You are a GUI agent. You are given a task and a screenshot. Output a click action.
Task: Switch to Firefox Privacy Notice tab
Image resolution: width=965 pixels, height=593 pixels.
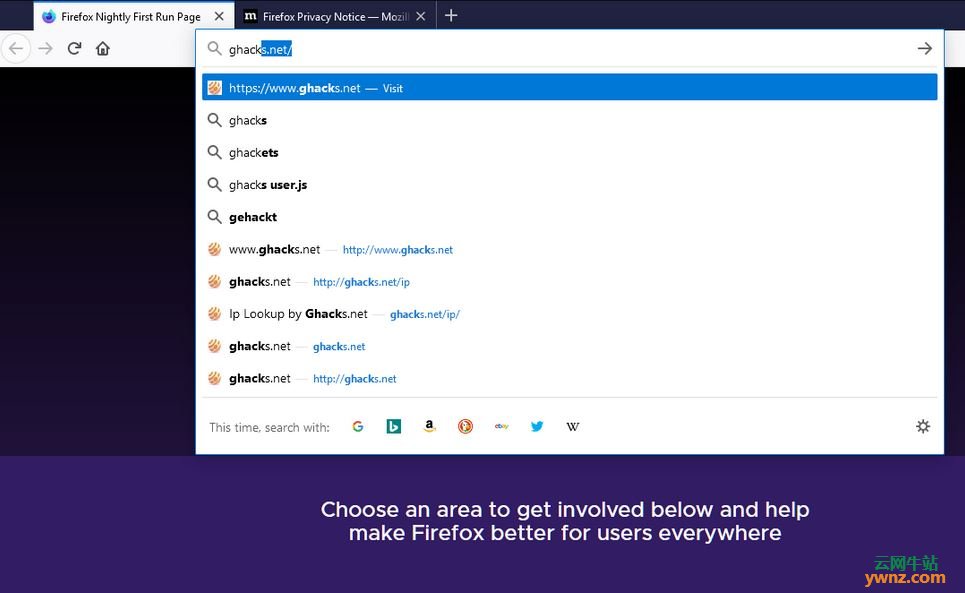(336, 16)
